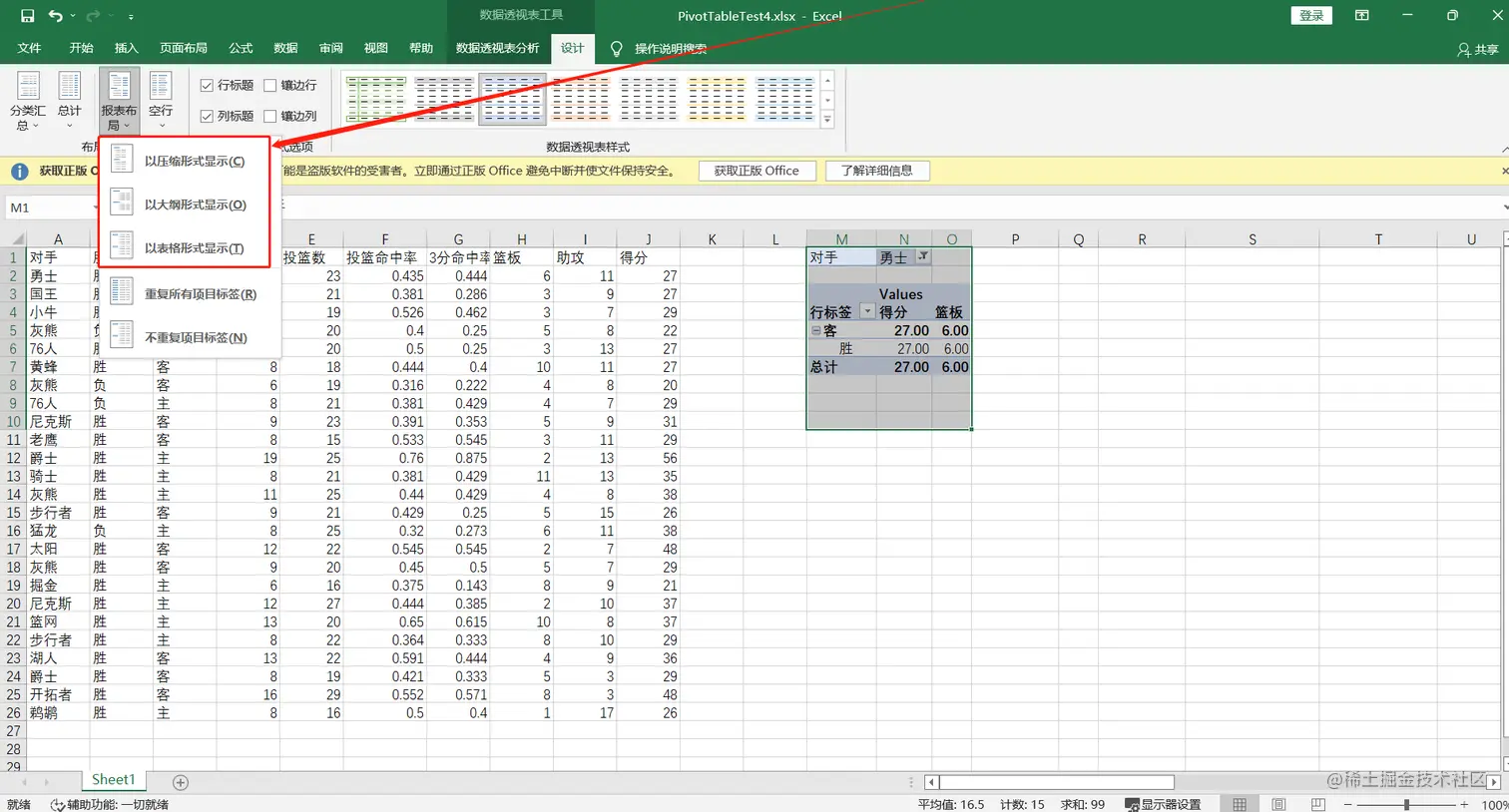This screenshot has height=812, width=1509.
Task: Click cell containing 黄蜂 in column A
Action: pos(58,367)
